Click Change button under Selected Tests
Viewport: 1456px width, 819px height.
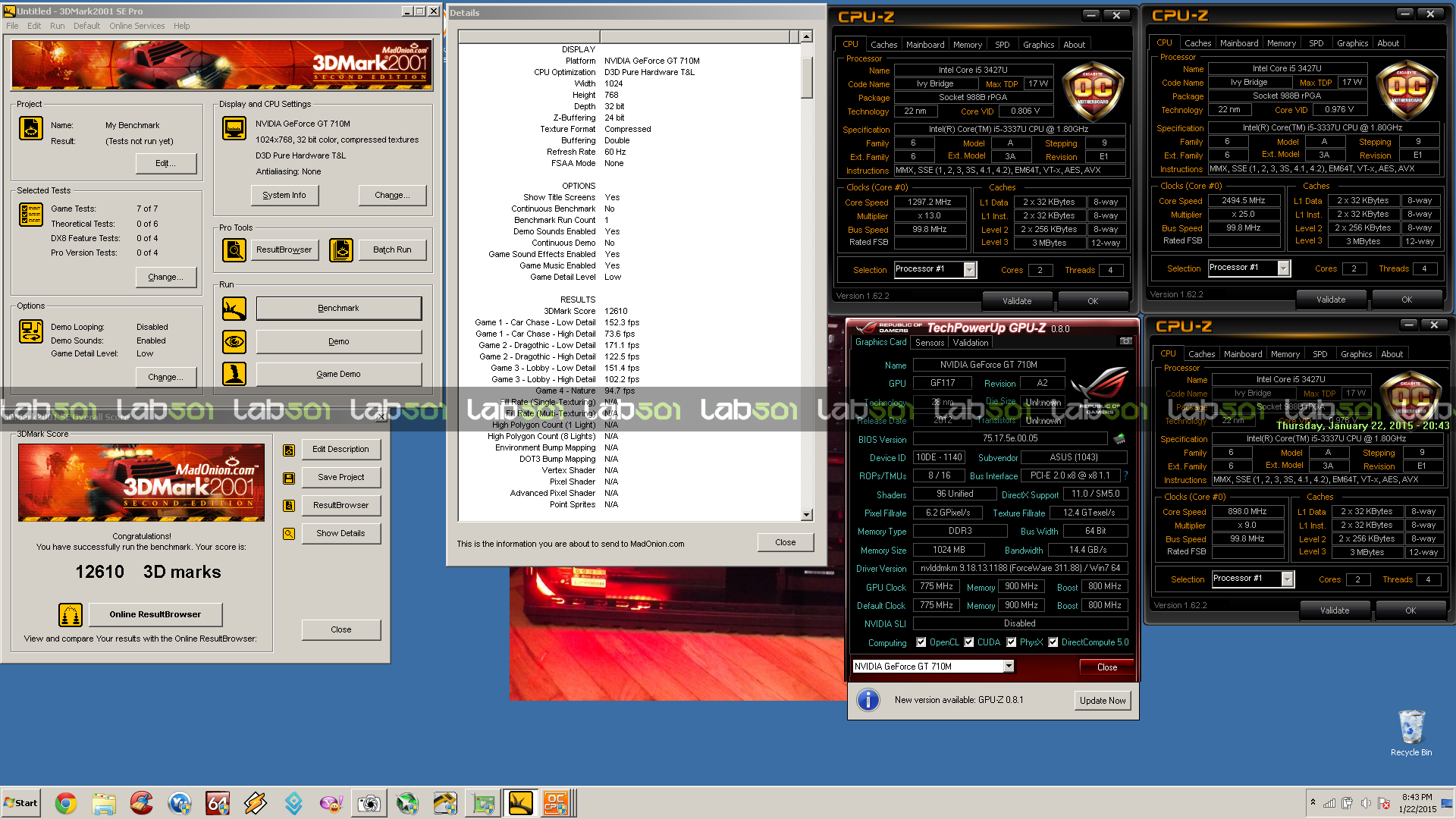click(x=165, y=277)
